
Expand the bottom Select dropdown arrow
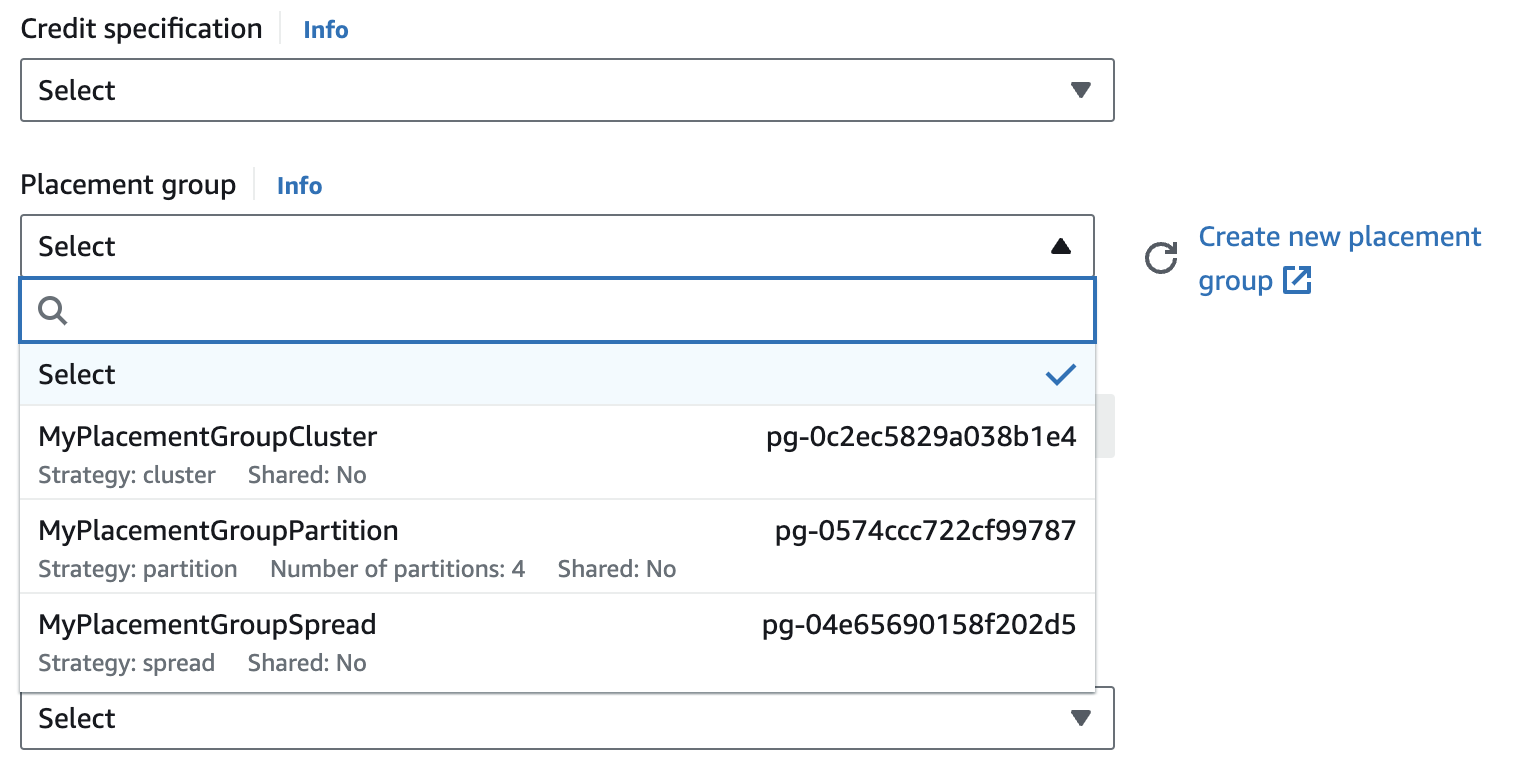click(1080, 718)
